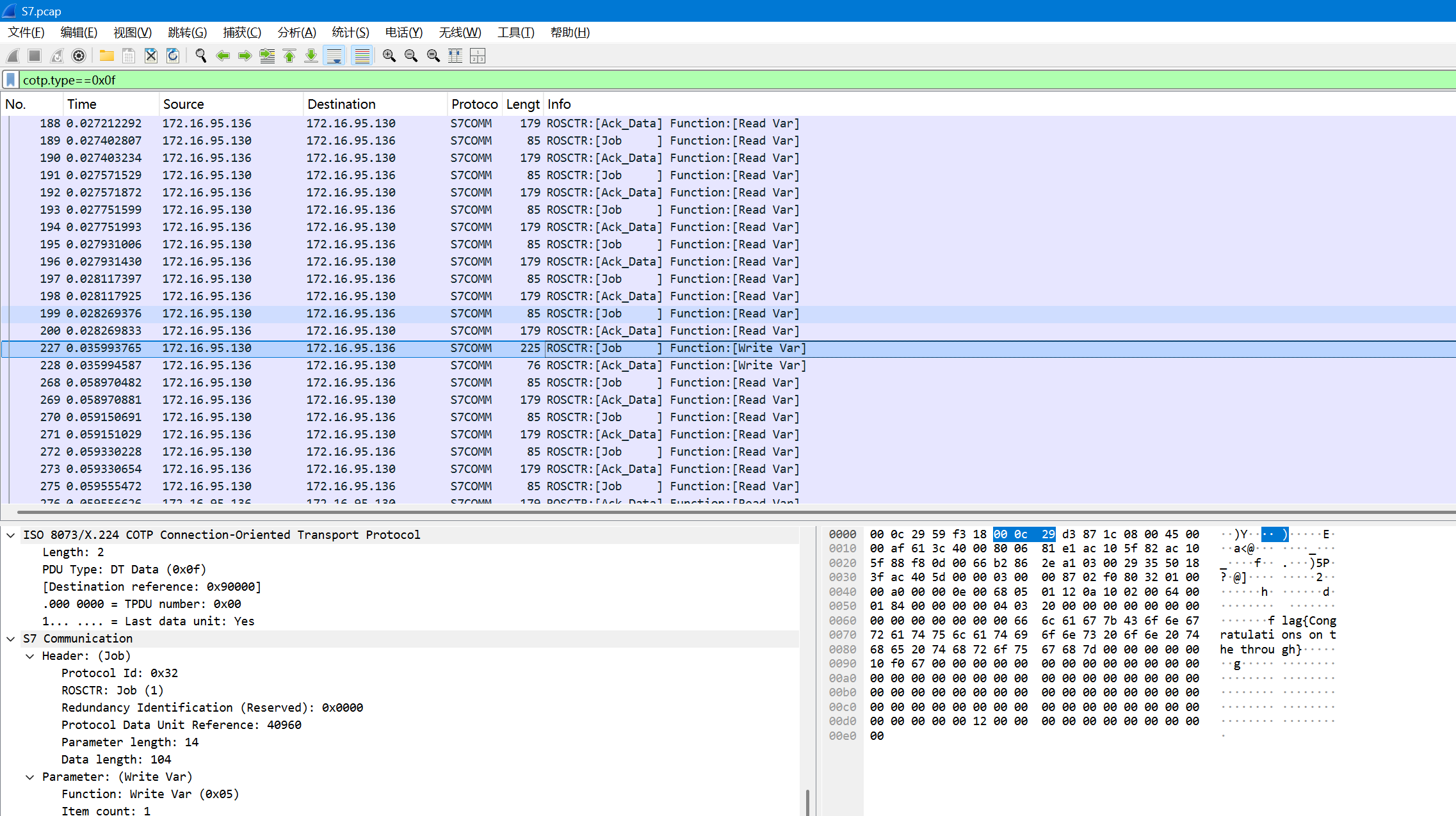1456x816 pixels.
Task: Collapse the COTP protocol tree node
Action: (x=11, y=535)
